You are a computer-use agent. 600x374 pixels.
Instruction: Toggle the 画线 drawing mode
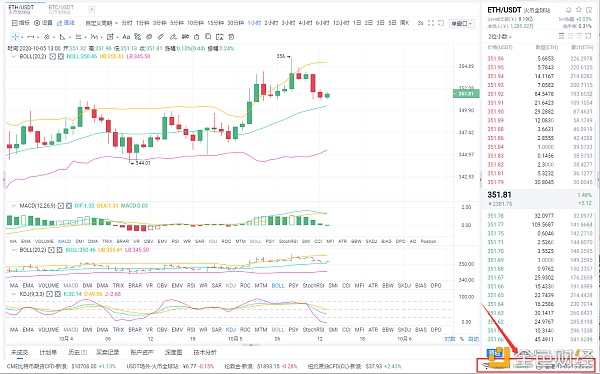pyautogui.click(x=66, y=23)
